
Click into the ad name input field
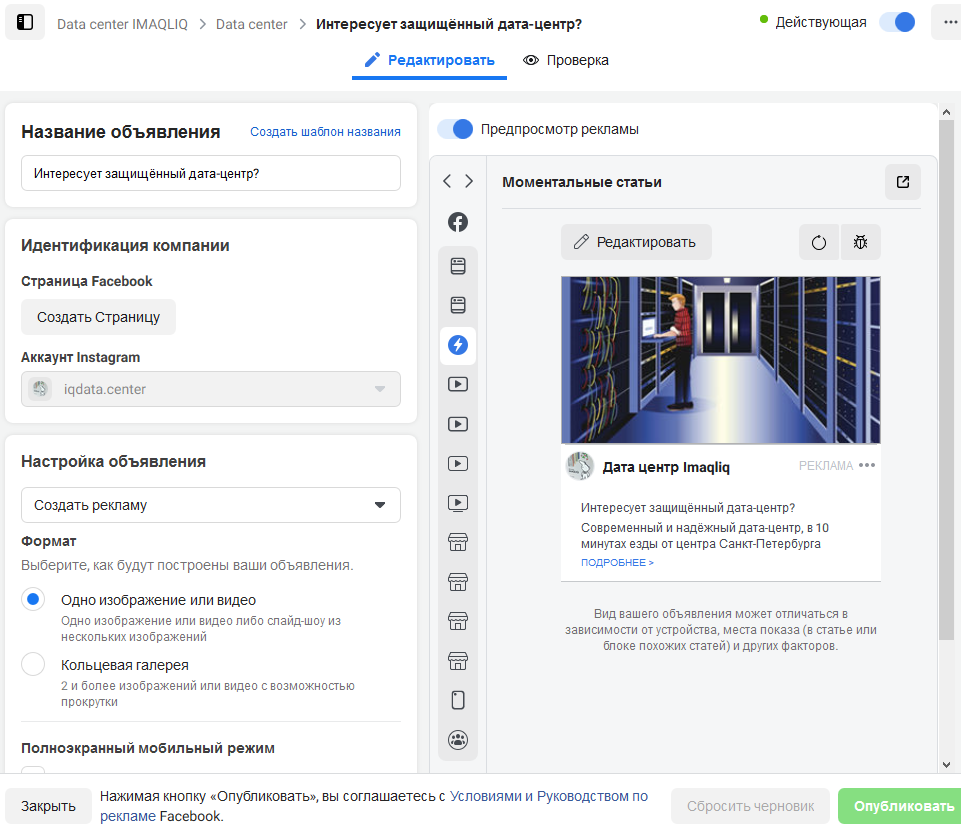[211, 173]
